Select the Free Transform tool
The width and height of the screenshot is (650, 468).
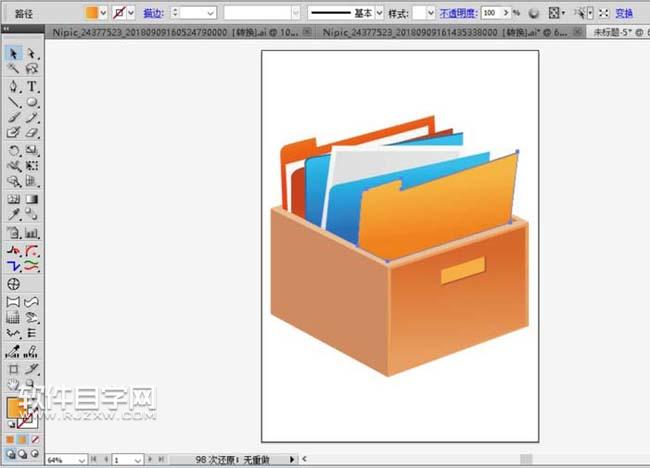(x=32, y=166)
